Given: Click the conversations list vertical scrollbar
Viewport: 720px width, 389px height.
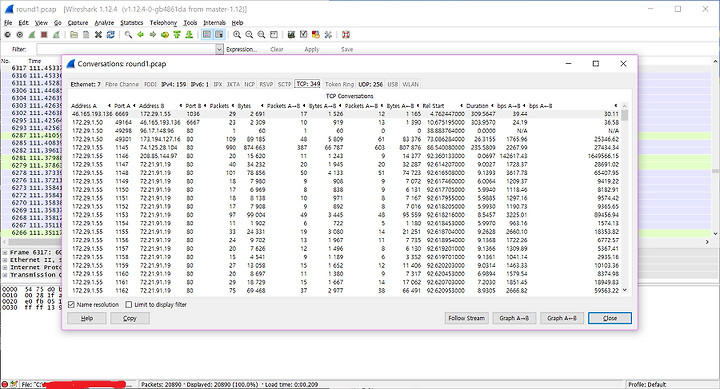Looking at the screenshot, I should pos(624,198).
